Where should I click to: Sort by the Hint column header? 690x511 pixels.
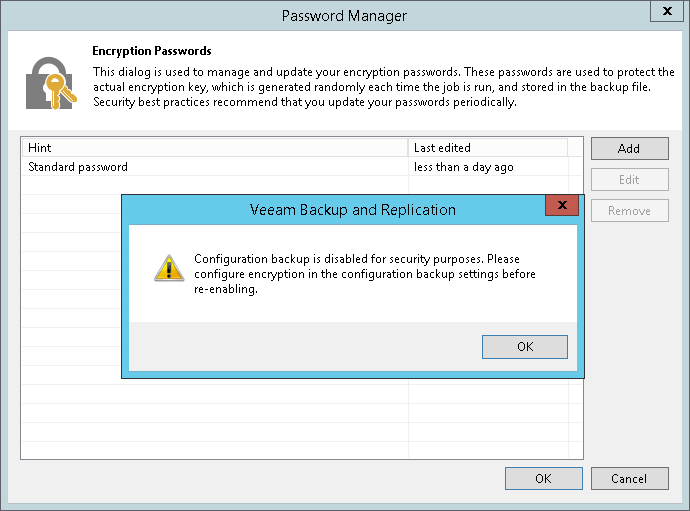tap(215, 148)
